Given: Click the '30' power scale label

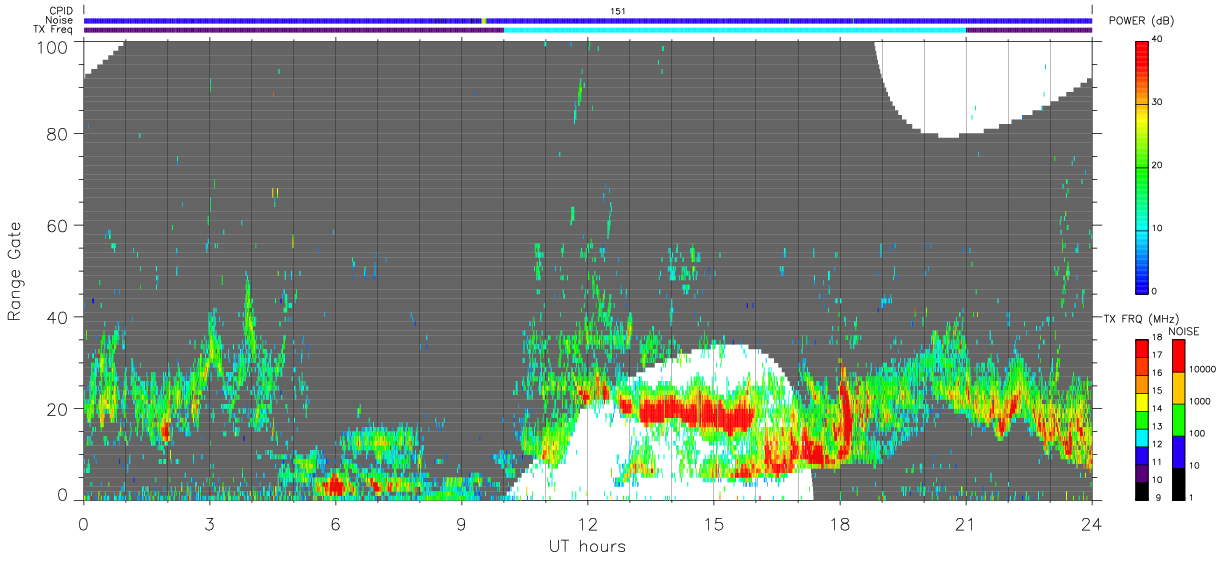Looking at the screenshot, I should [1158, 103].
